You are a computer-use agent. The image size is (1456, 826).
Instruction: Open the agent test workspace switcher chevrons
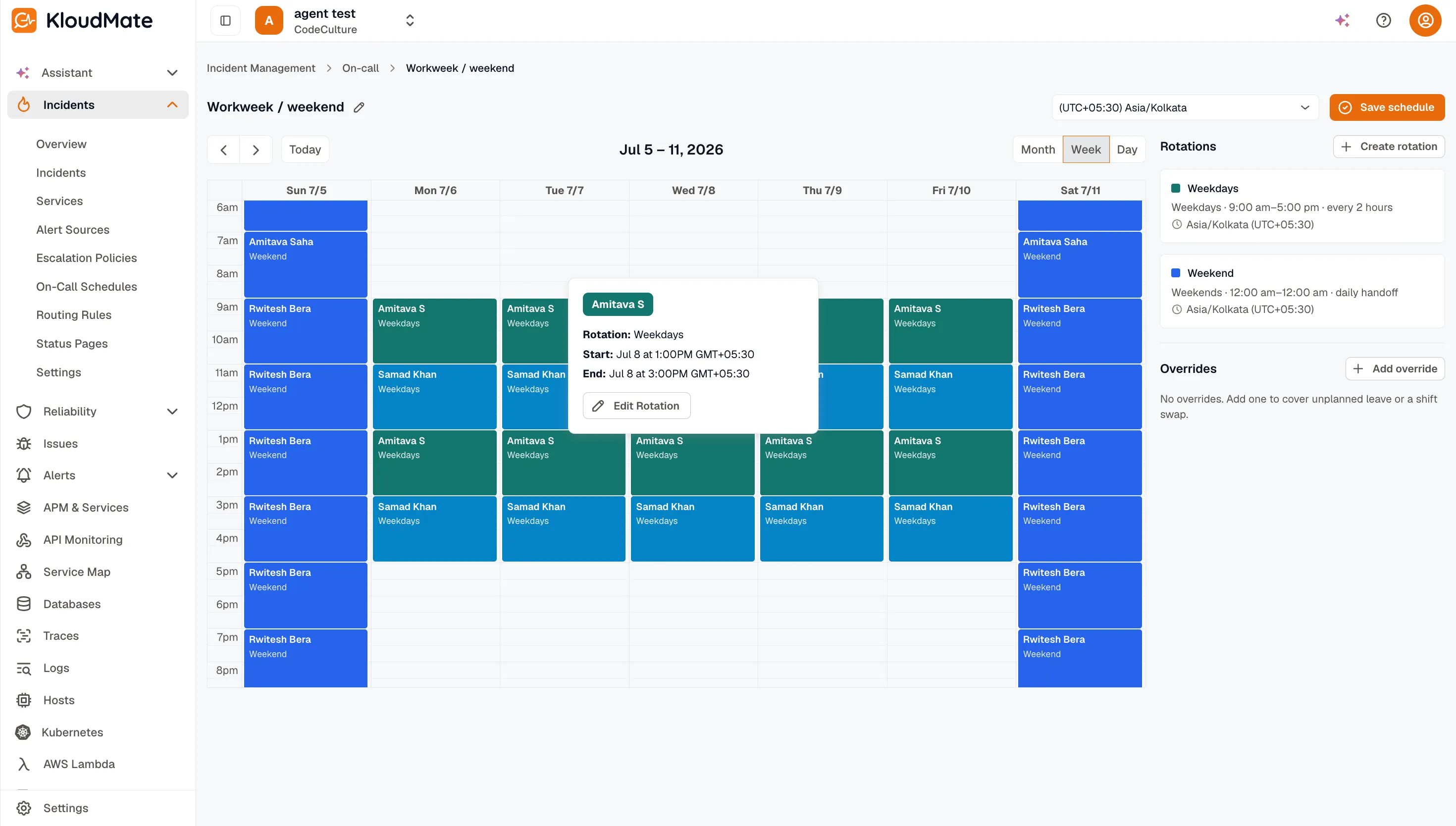point(410,20)
